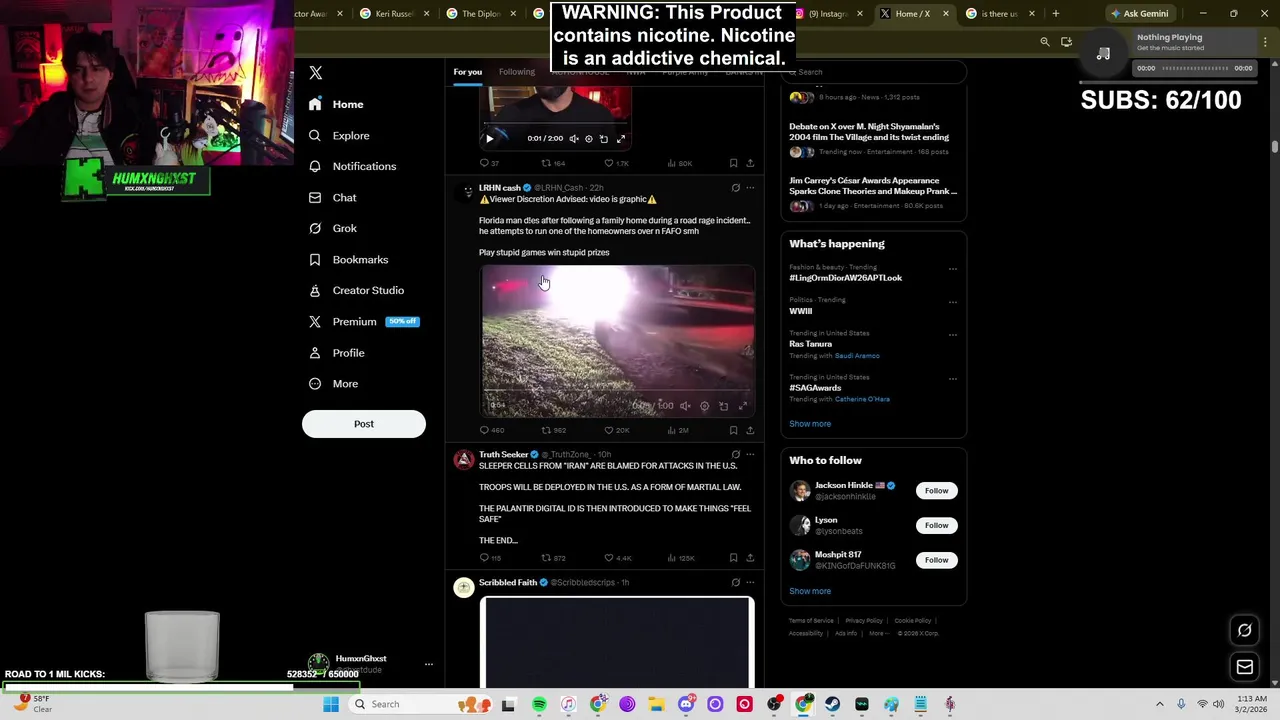Open Premium in the sidebar
Screen dimensions: 1280x720
tap(364, 321)
